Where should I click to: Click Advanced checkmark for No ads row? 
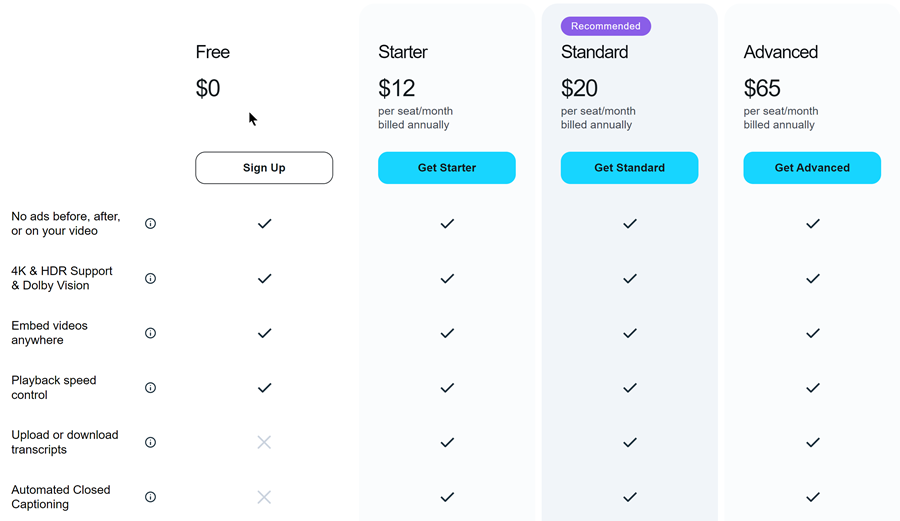pos(813,224)
